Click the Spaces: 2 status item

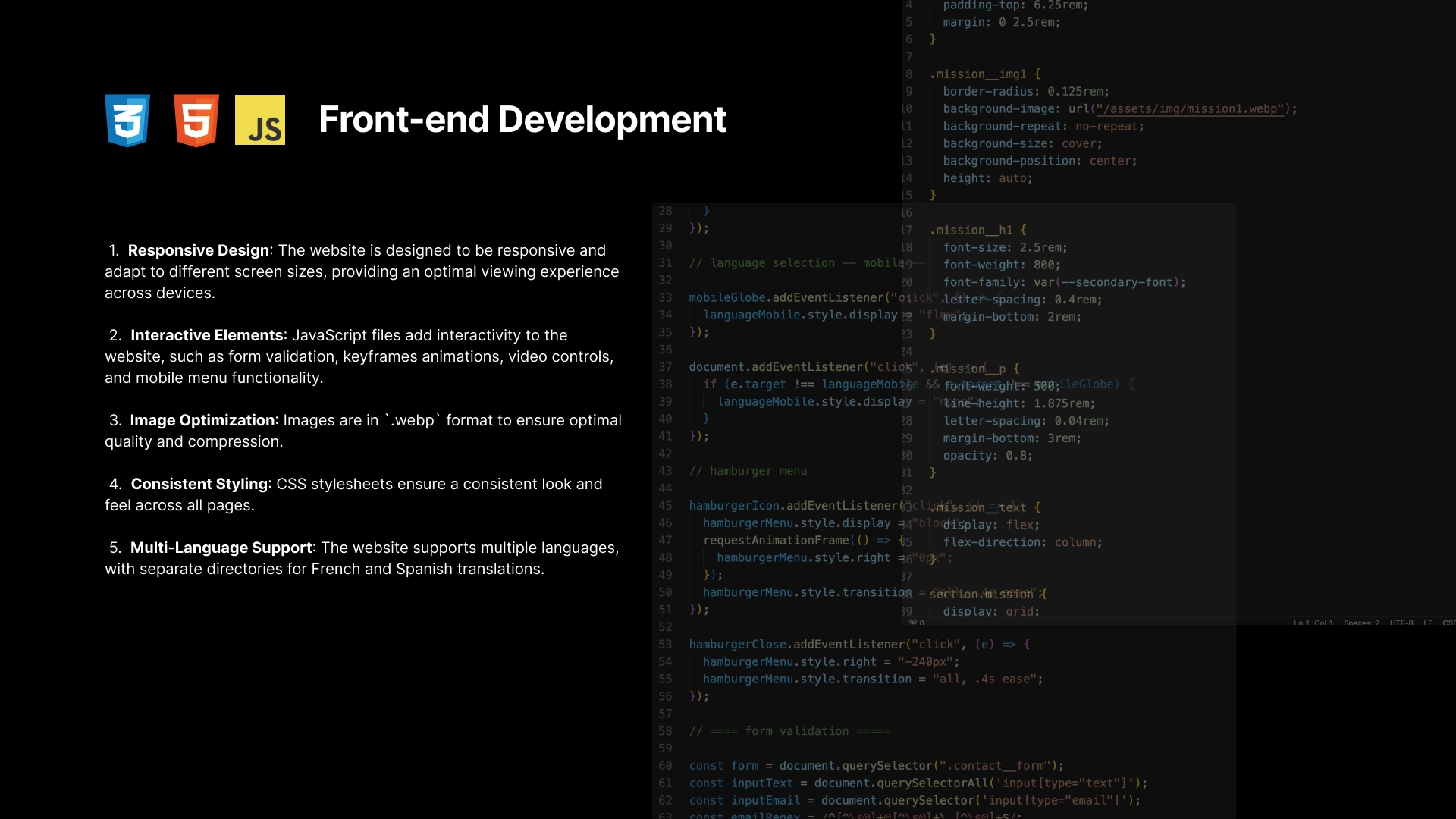pos(1361,623)
